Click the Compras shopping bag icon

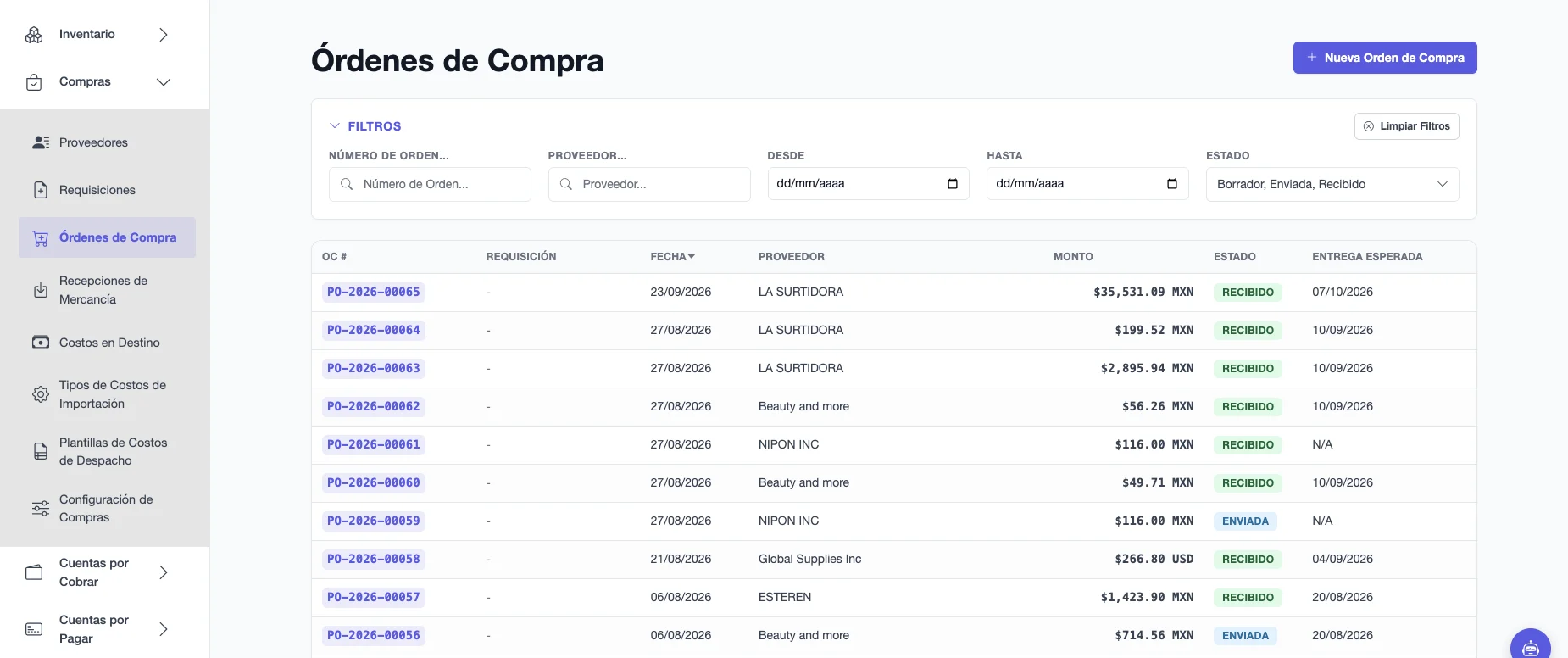coord(34,82)
